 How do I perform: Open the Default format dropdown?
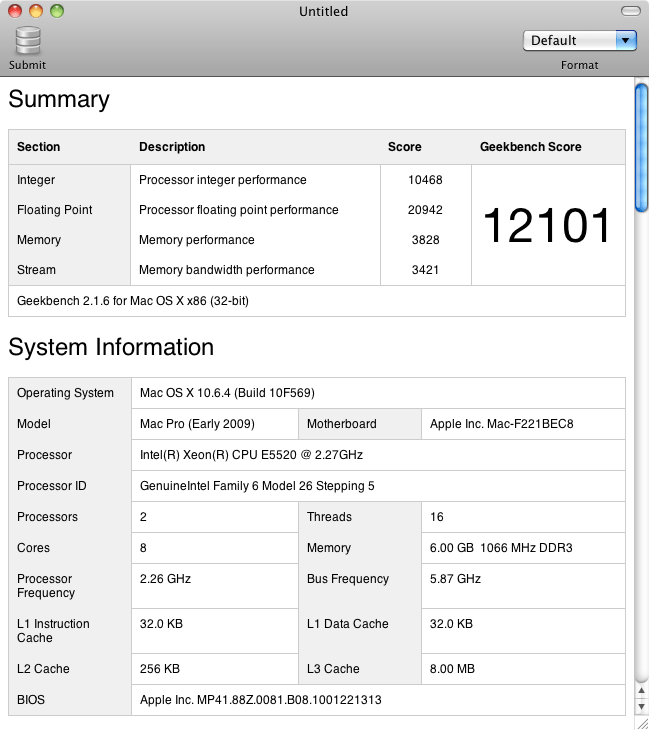pos(580,41)
